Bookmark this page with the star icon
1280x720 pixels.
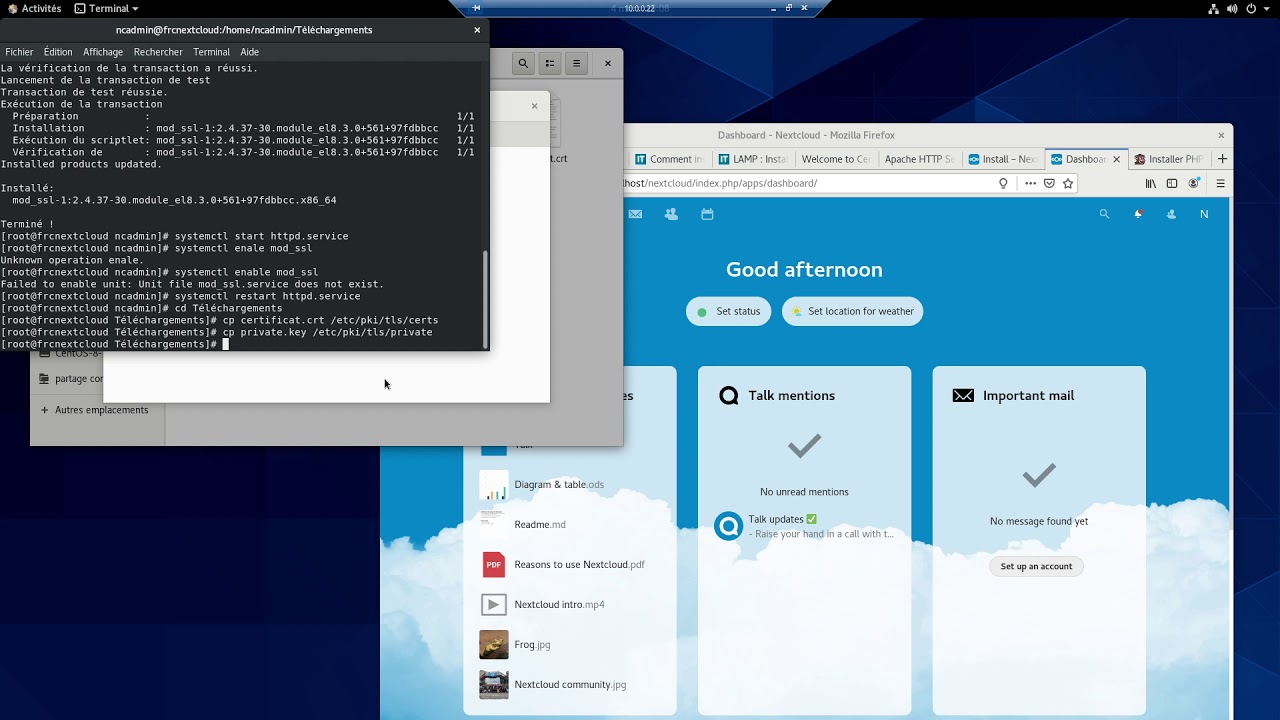click(1068, 183)
